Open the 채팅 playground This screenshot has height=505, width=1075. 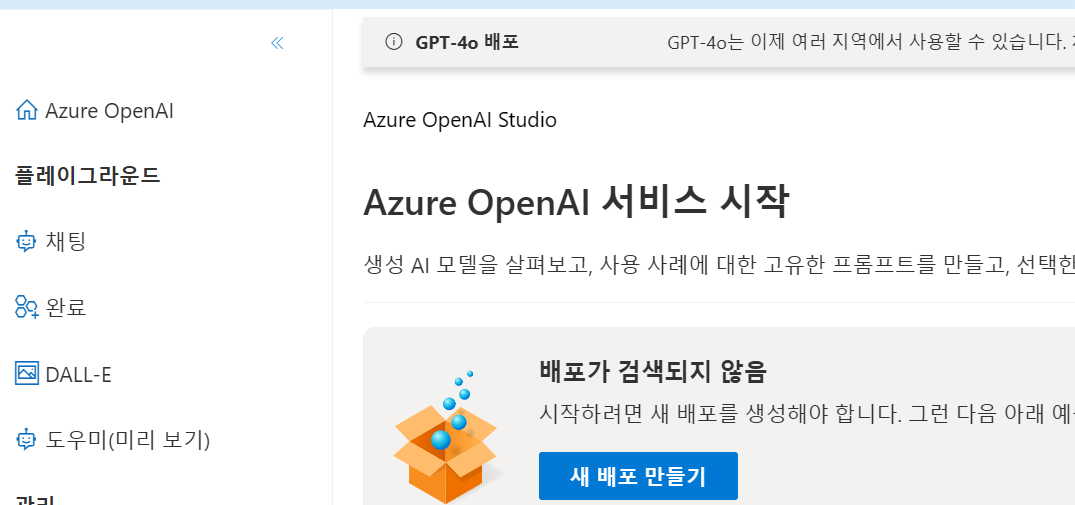(x=66, y=242)
